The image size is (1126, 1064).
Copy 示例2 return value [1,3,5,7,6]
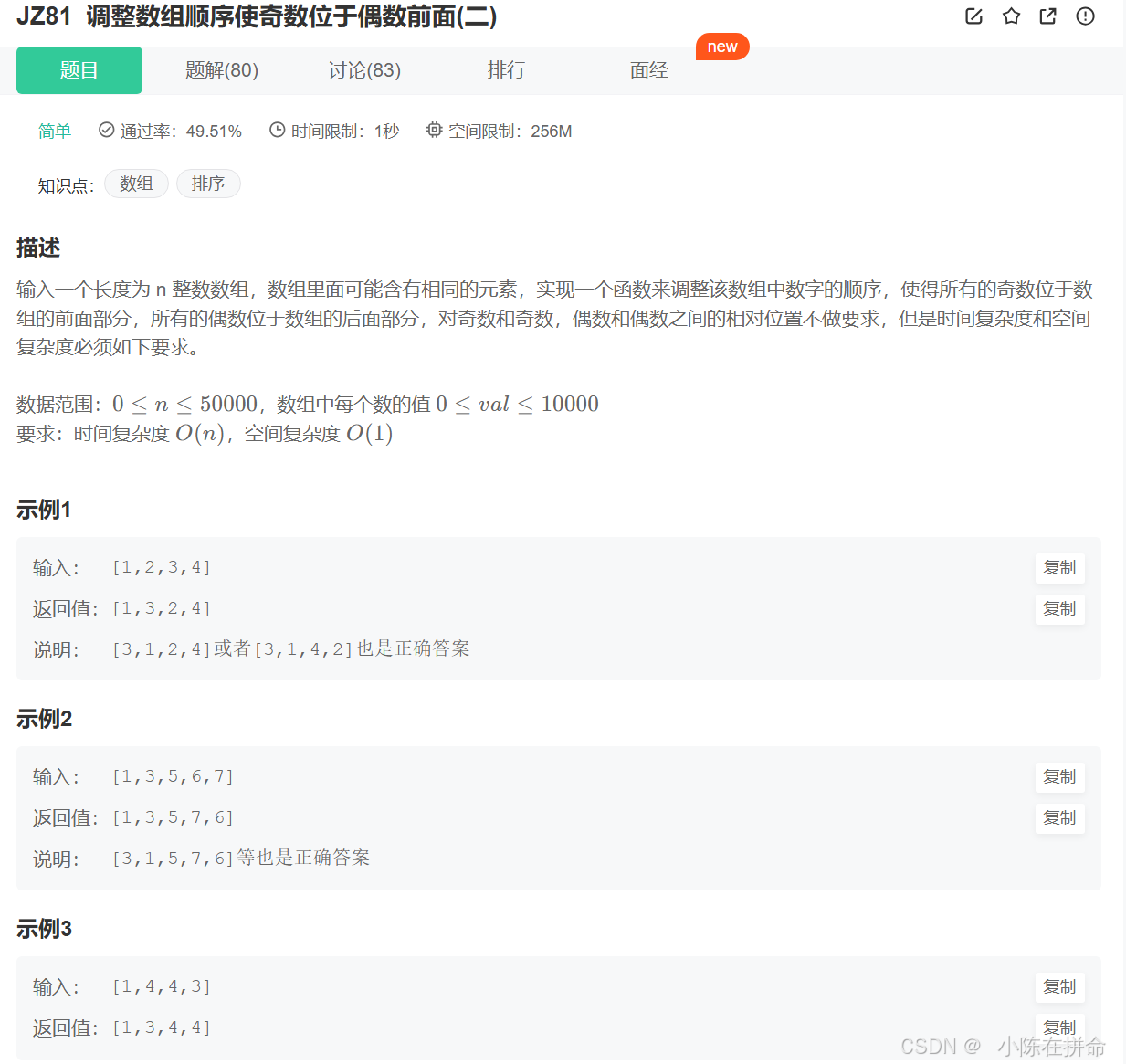pyautogui.click(x=1059, y=817)
